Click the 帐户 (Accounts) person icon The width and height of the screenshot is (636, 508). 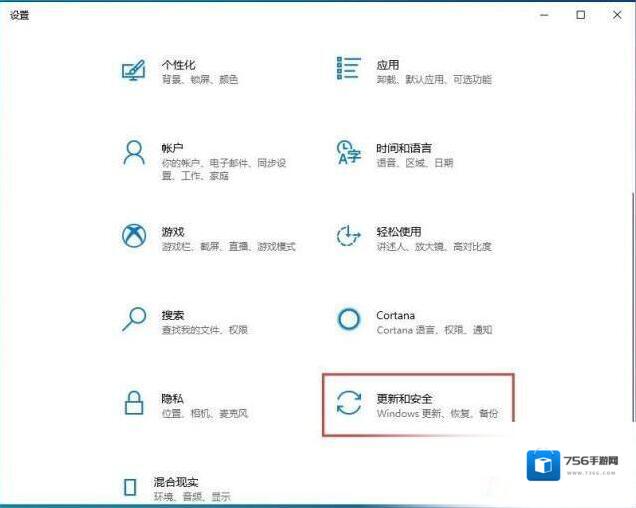click(x=133, y=152)
